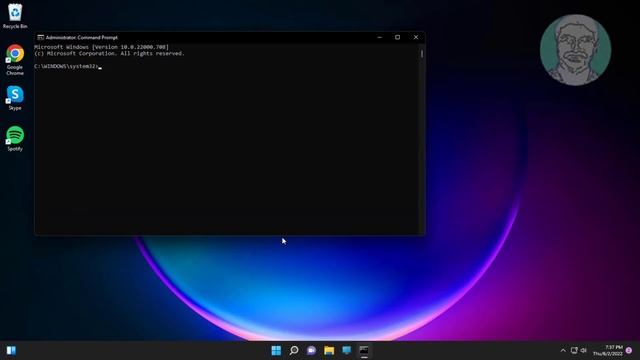Viewport: 640px width, 360px height.
Task: Click the C:\WINDOWS\system32> prompt line
Action: [x=68, y=66]
